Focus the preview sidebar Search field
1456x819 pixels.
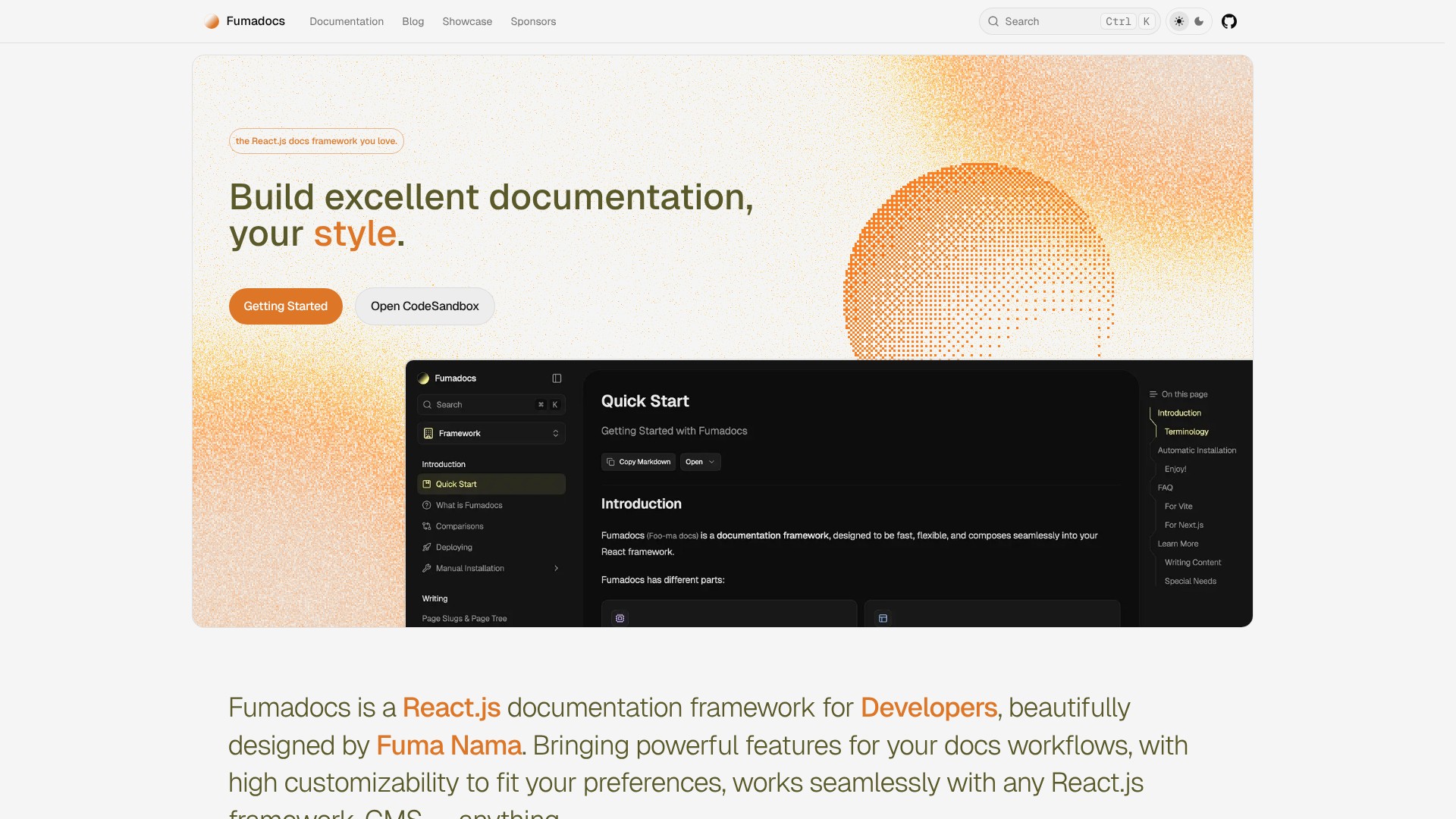click(x=491, y=405)
